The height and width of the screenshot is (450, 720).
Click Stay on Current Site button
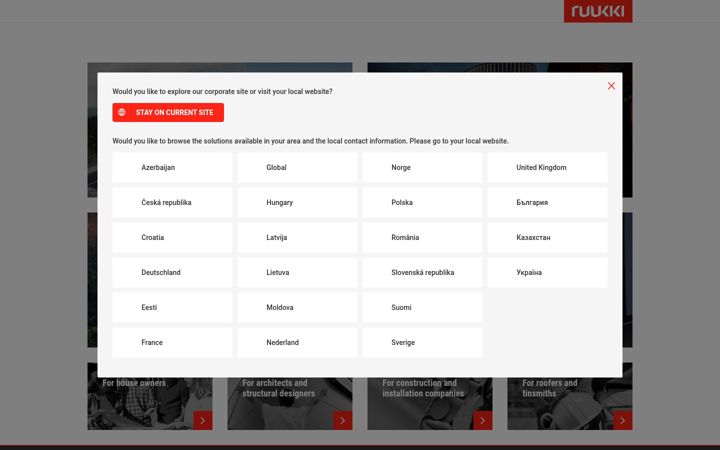pos(168,112)
